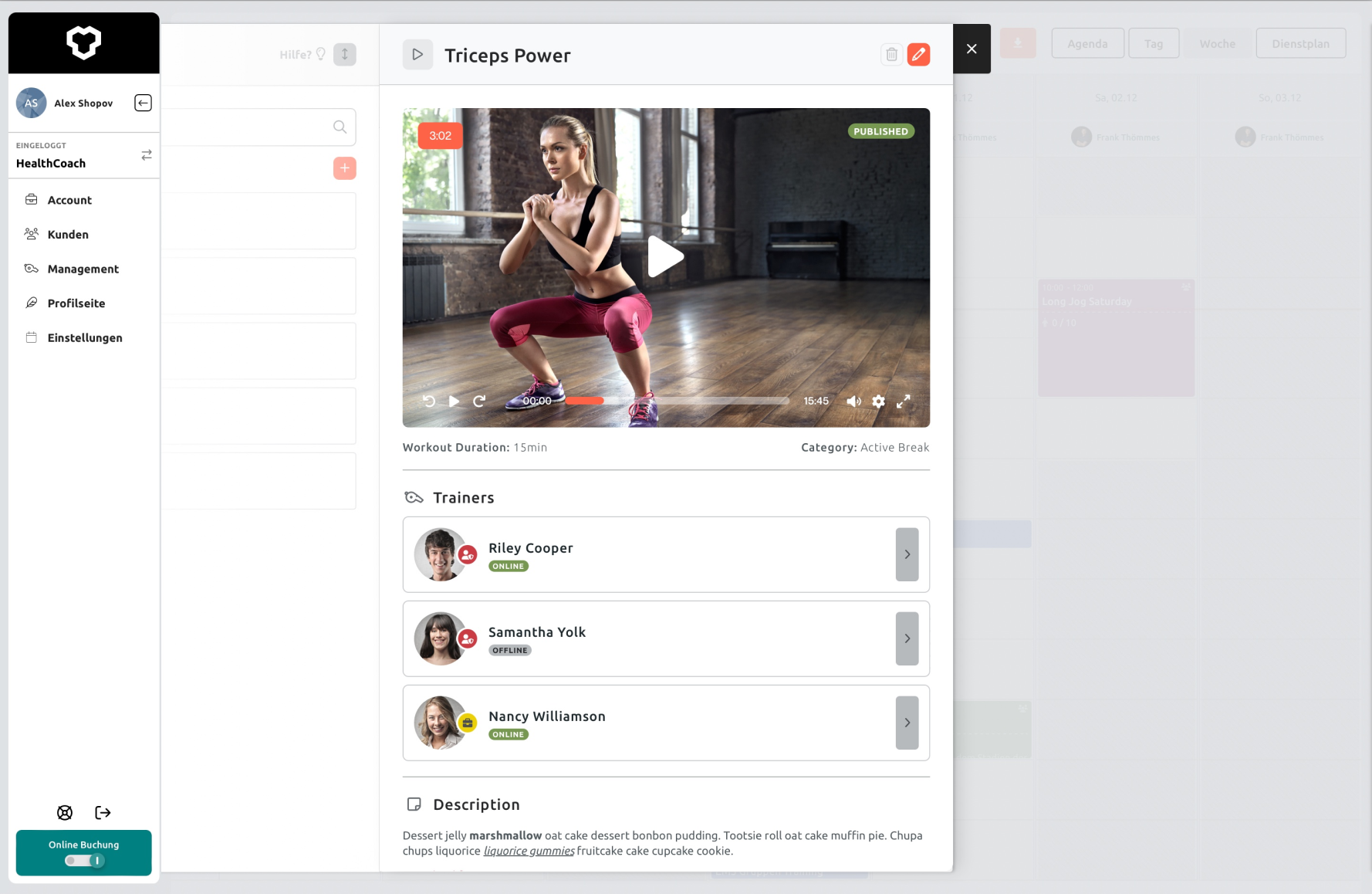Image resolution: width=1372 pixels, height=894 pixels.
Task: Click the HealthCoach shield logo
Action: (x=83, y=42)
